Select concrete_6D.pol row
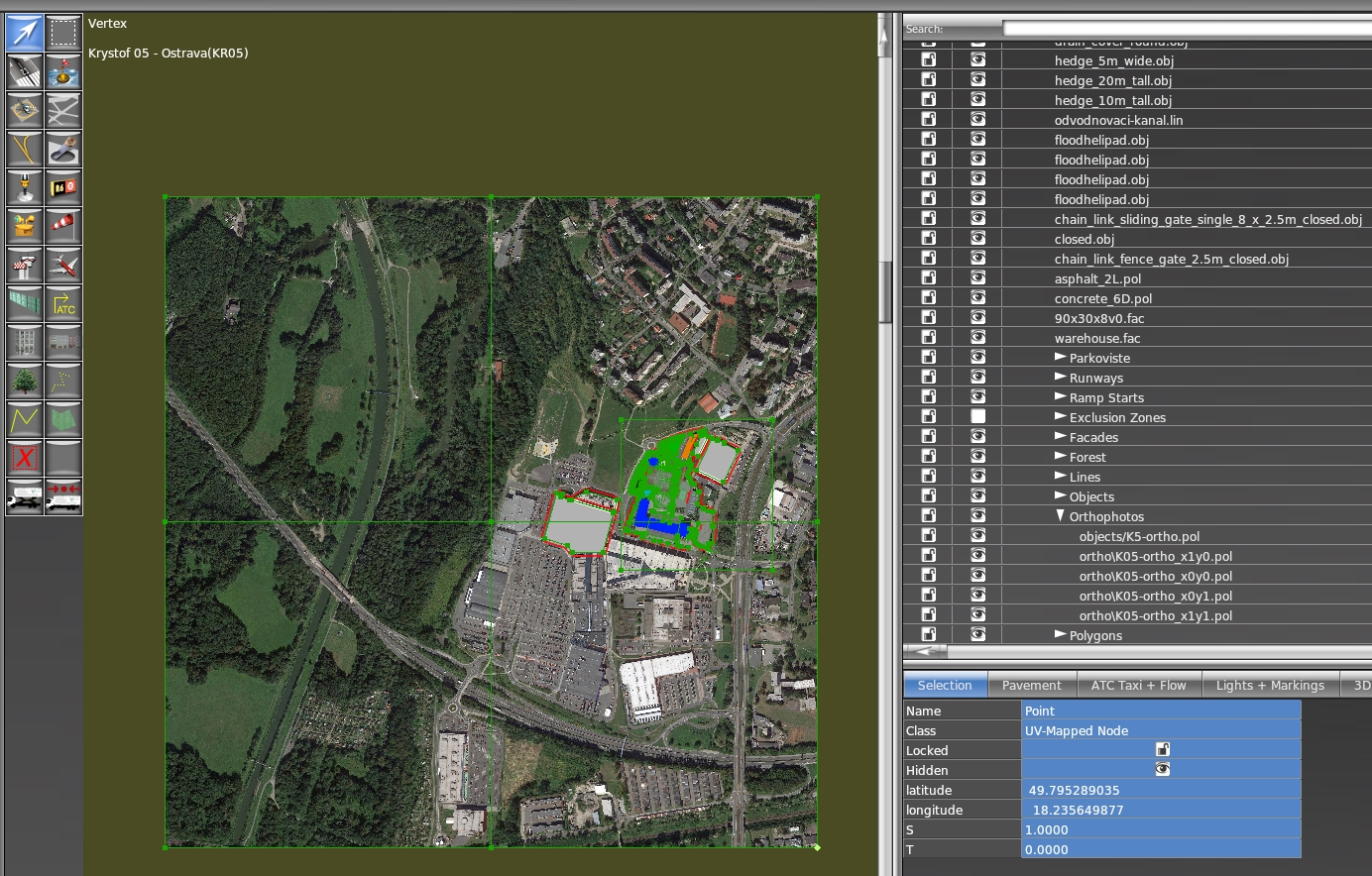Viewport: 1372px width, 876px height. (x=1102, y=298)
